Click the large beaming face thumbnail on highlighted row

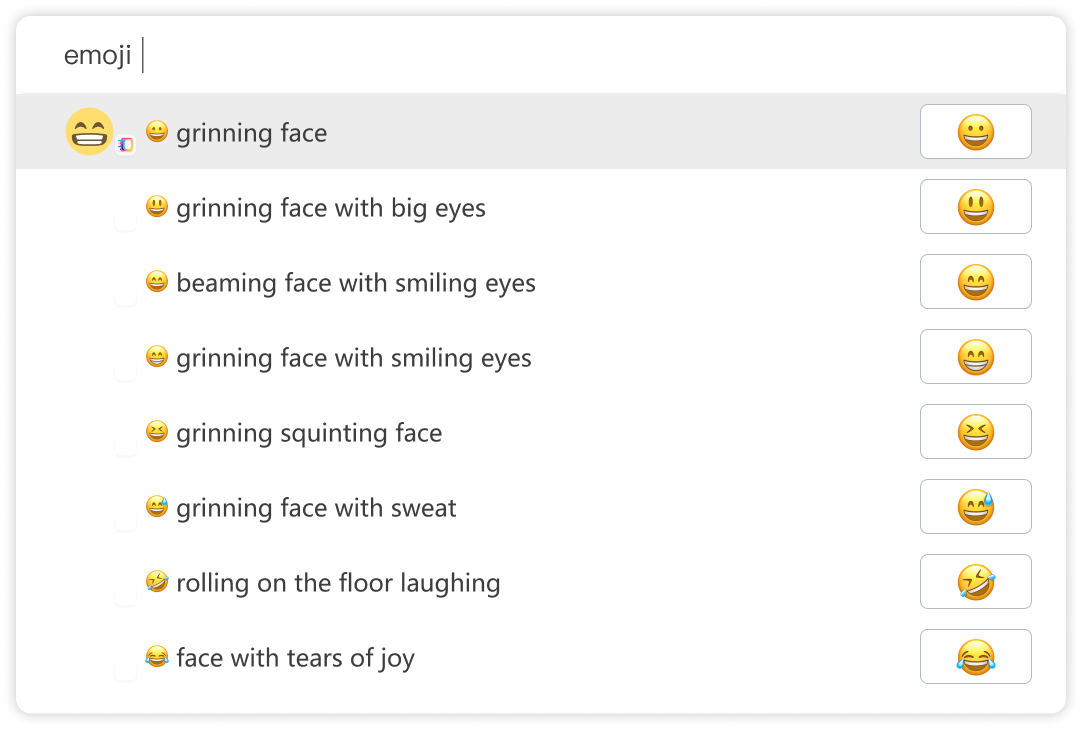[x=89, y=130]
